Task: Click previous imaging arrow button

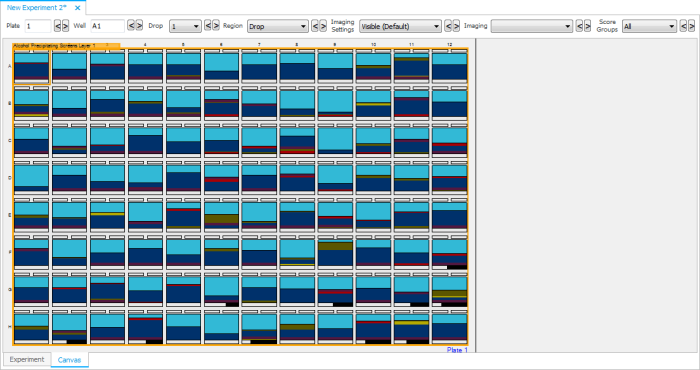Action: tap(579, 26)
